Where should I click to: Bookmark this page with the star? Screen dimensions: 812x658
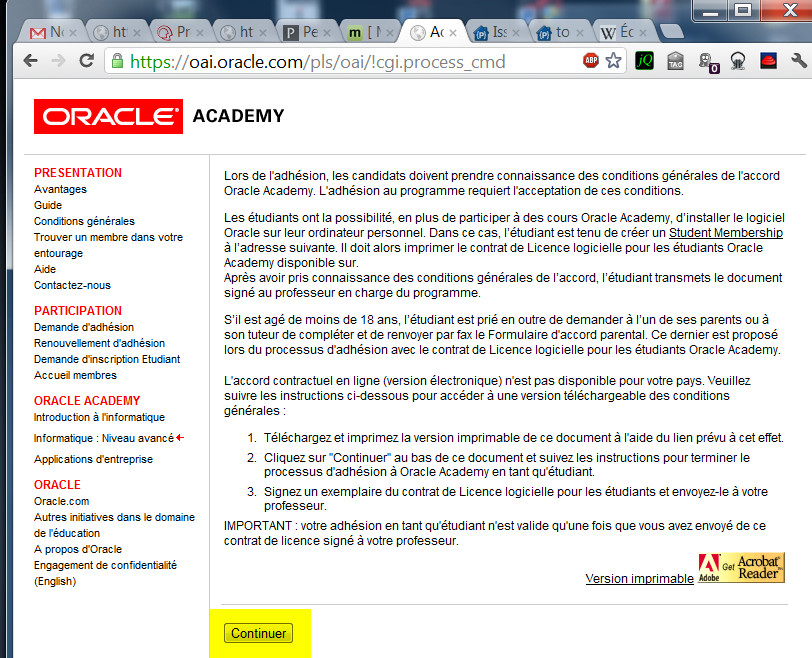tap(614, 61)
